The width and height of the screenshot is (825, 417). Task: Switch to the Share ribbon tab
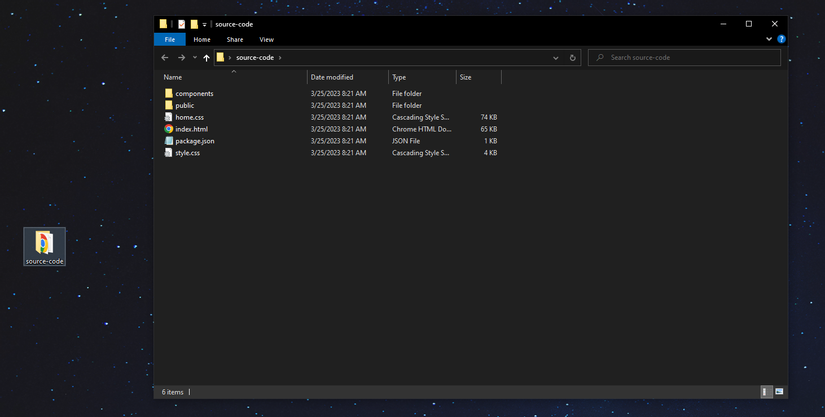coord(235,39)
